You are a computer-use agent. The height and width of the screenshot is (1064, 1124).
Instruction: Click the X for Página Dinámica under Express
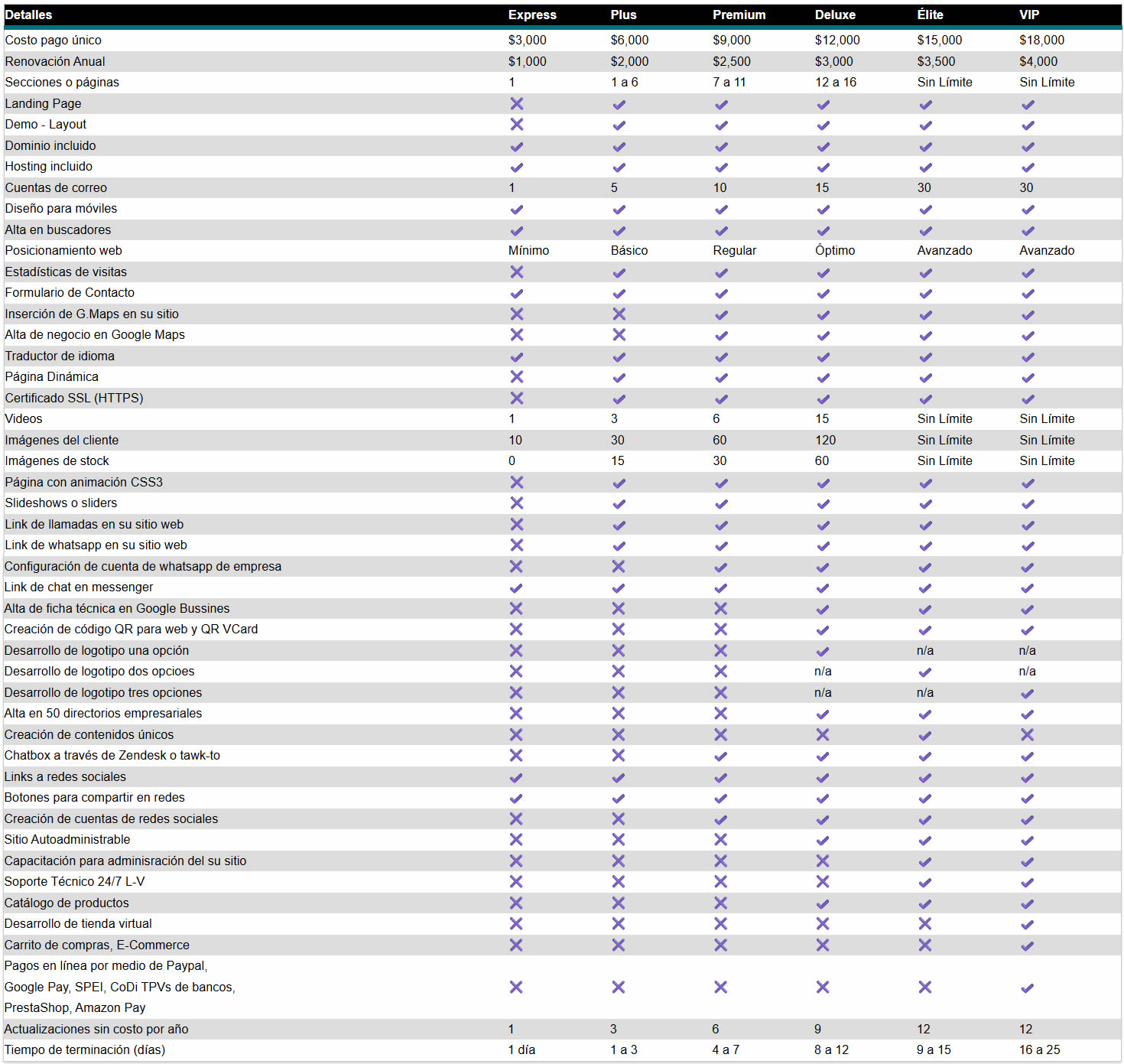click(517, 376)
